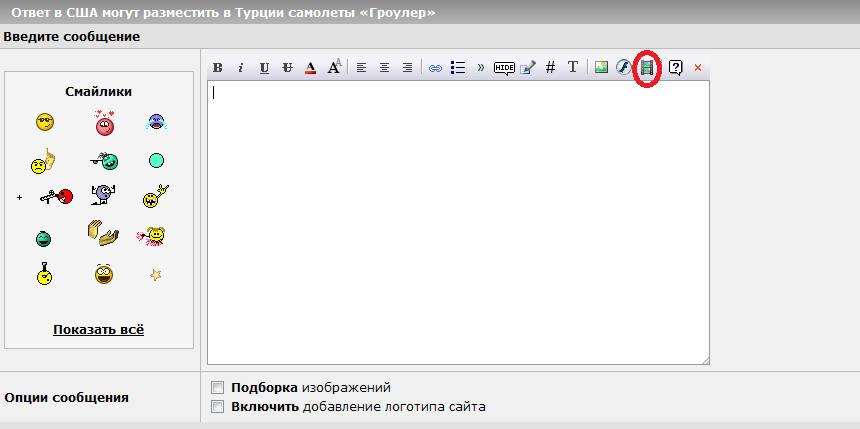
Task: Grab the text area resize handle
Action: [x=705, y=360]
